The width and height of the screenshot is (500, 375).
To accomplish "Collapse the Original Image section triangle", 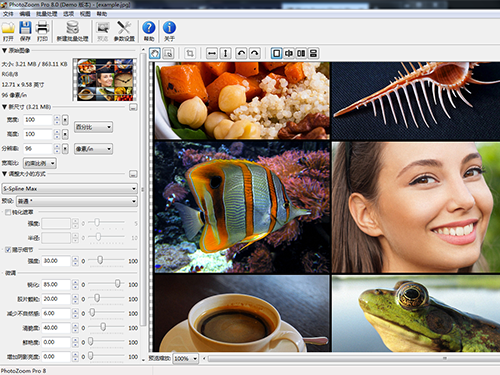I will coord(4,51).
